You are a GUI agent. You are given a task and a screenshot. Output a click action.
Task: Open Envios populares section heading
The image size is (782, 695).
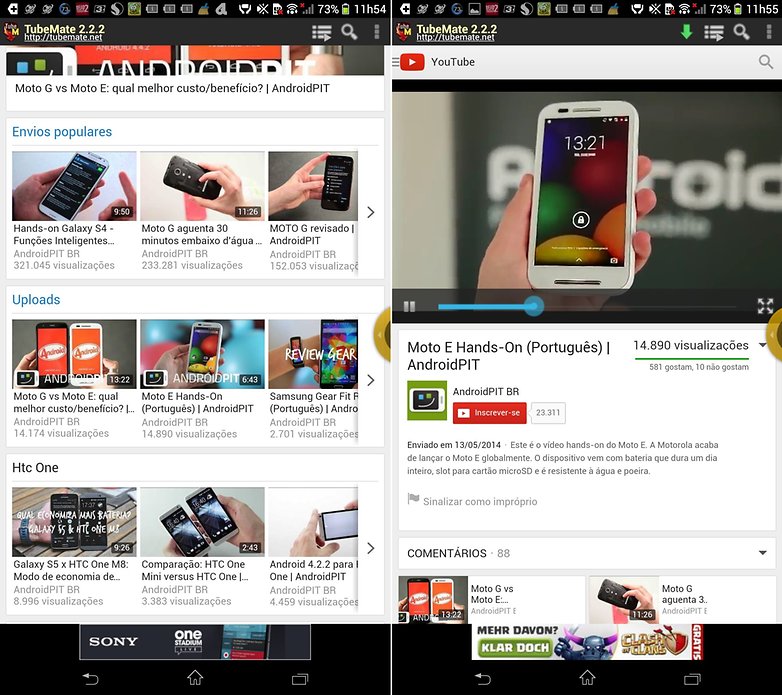(62, 132)
